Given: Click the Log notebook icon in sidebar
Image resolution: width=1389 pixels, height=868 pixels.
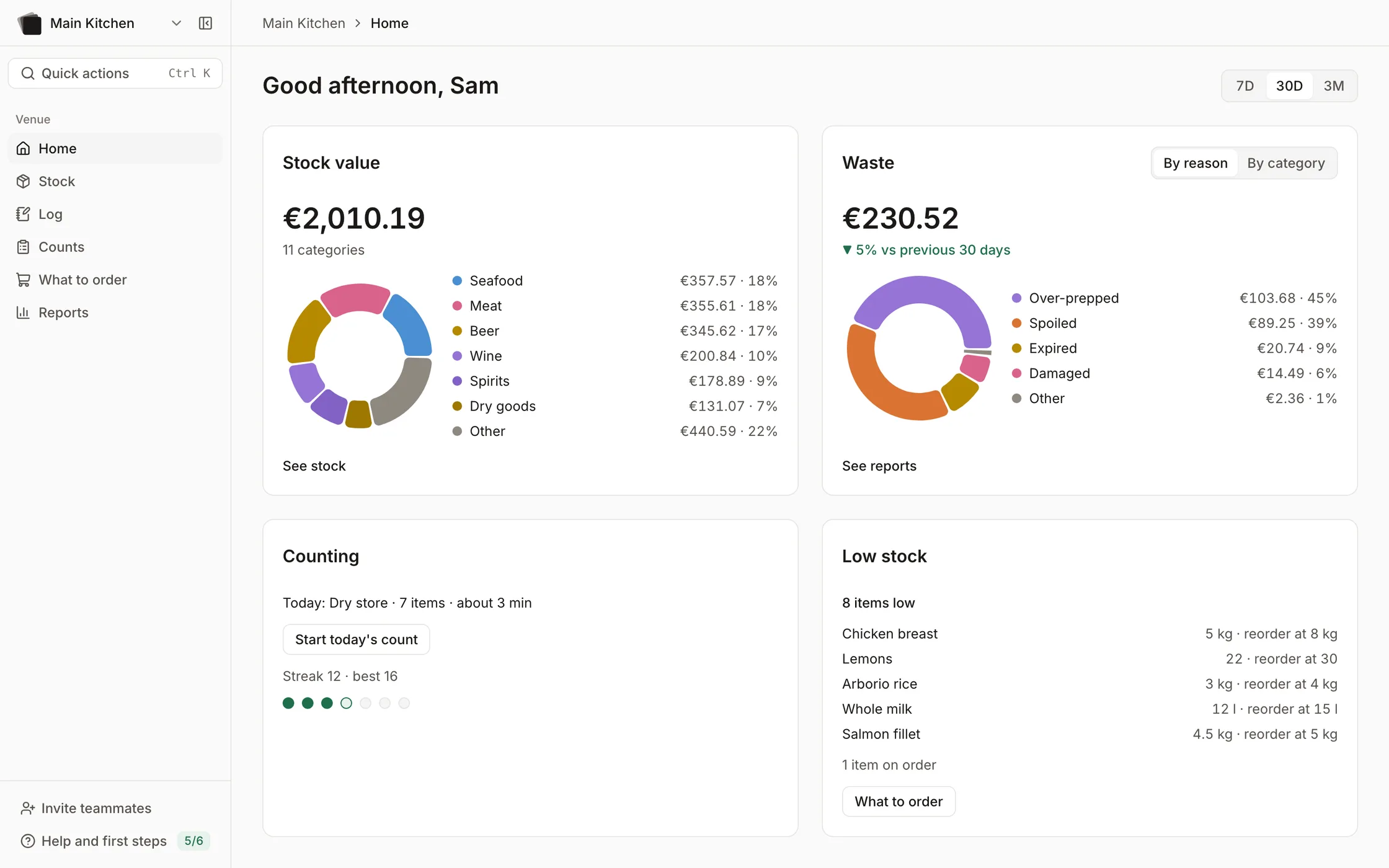Looking at the screenshot, I should 24,214.
